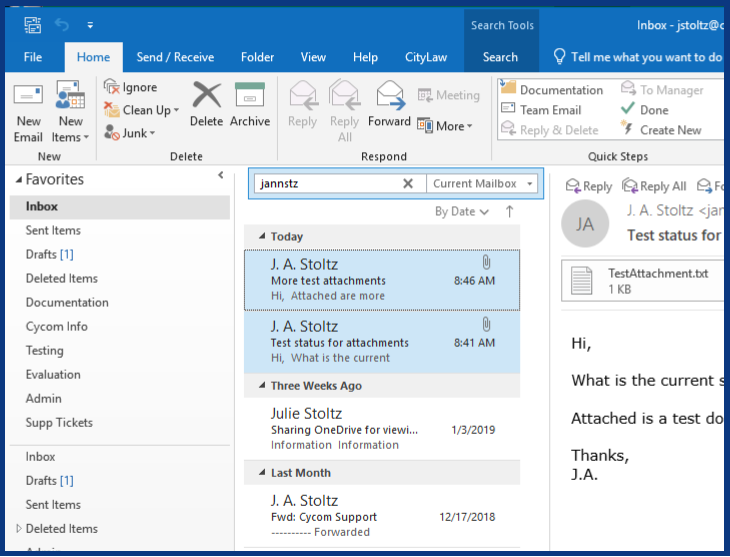Run the Documentation quick step
730x557 pixels.
(552, 89)
